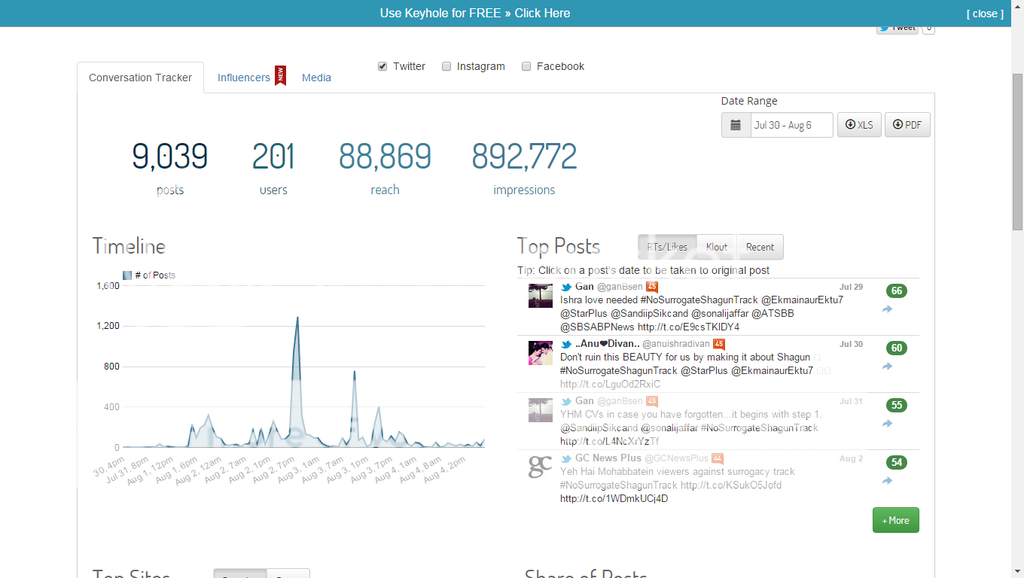Enable the Instagram checkbox

pyautogui.click(x=447, y=67)
